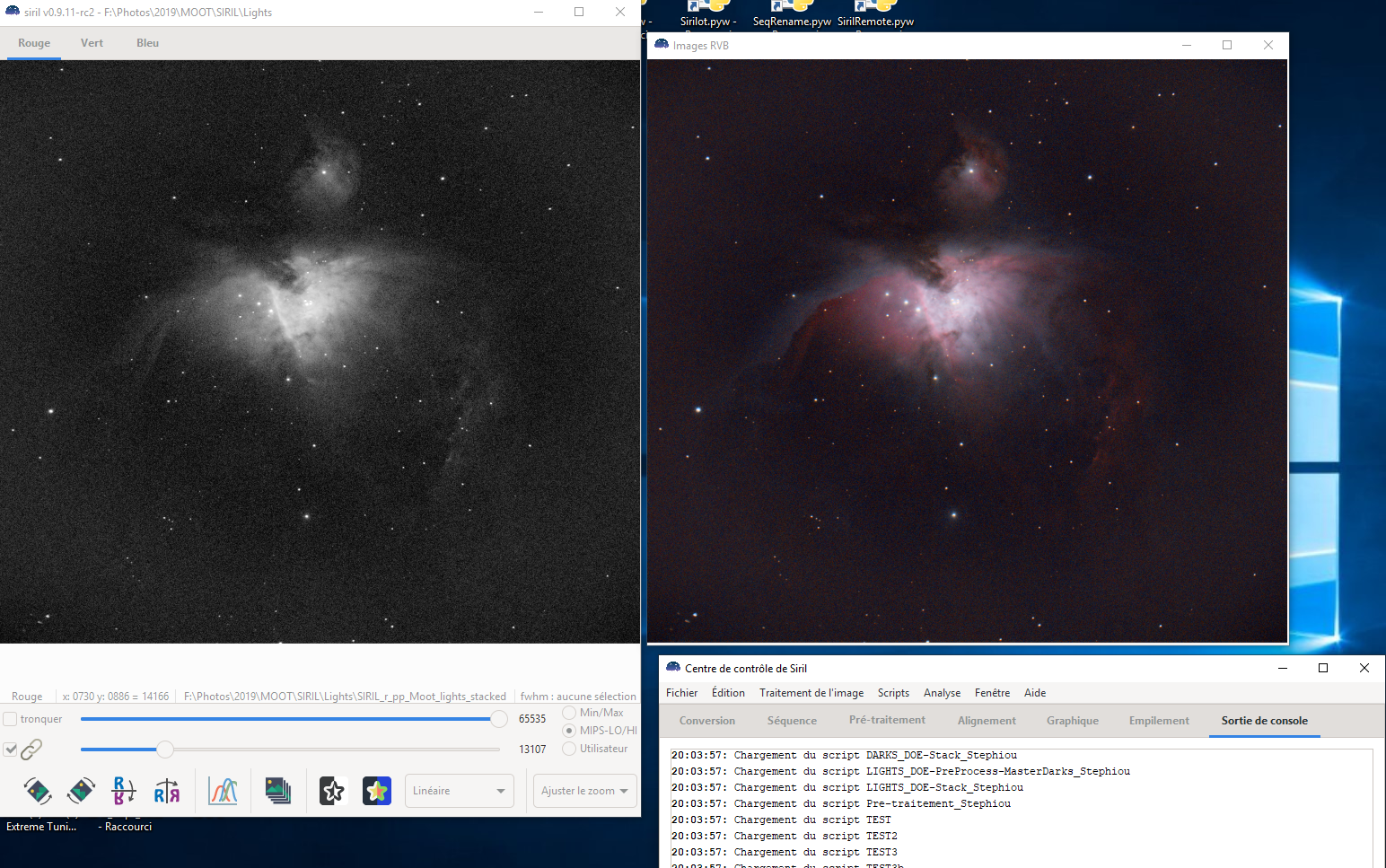Image resolution: width=1386 pixels, height=868 pixels.
Task: Switch to the Empilement tab
Action: click(x=1159, y=721)
